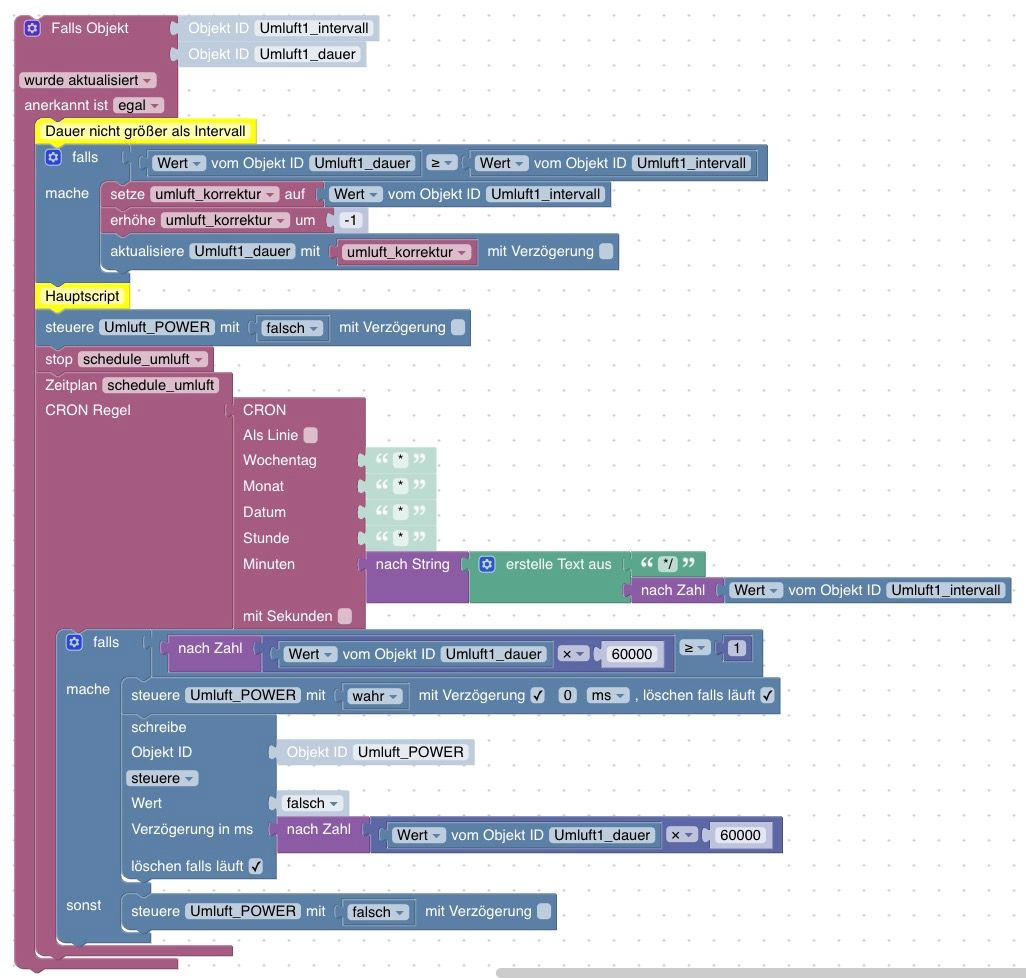1026x978 pixels.
Task: Open ≥ dropdown before value 1
Action: 694,648
